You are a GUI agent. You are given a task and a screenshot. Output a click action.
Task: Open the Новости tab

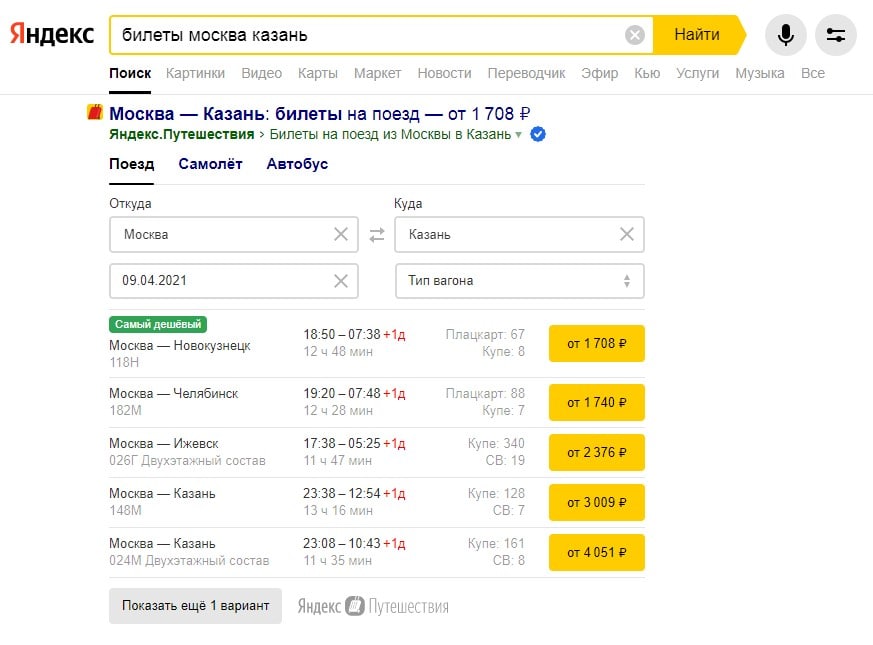(x=444, y=73)
